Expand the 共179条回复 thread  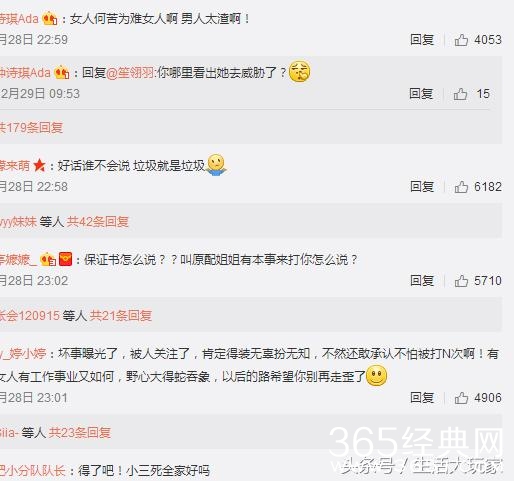31,128
